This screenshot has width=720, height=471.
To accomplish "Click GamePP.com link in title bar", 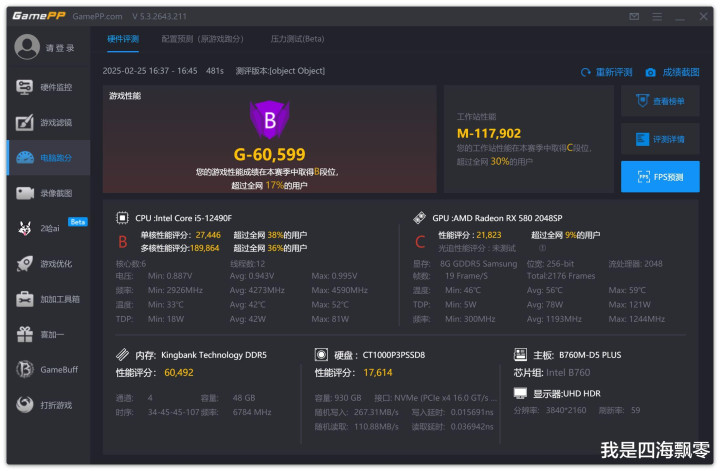I will point(97,17).
